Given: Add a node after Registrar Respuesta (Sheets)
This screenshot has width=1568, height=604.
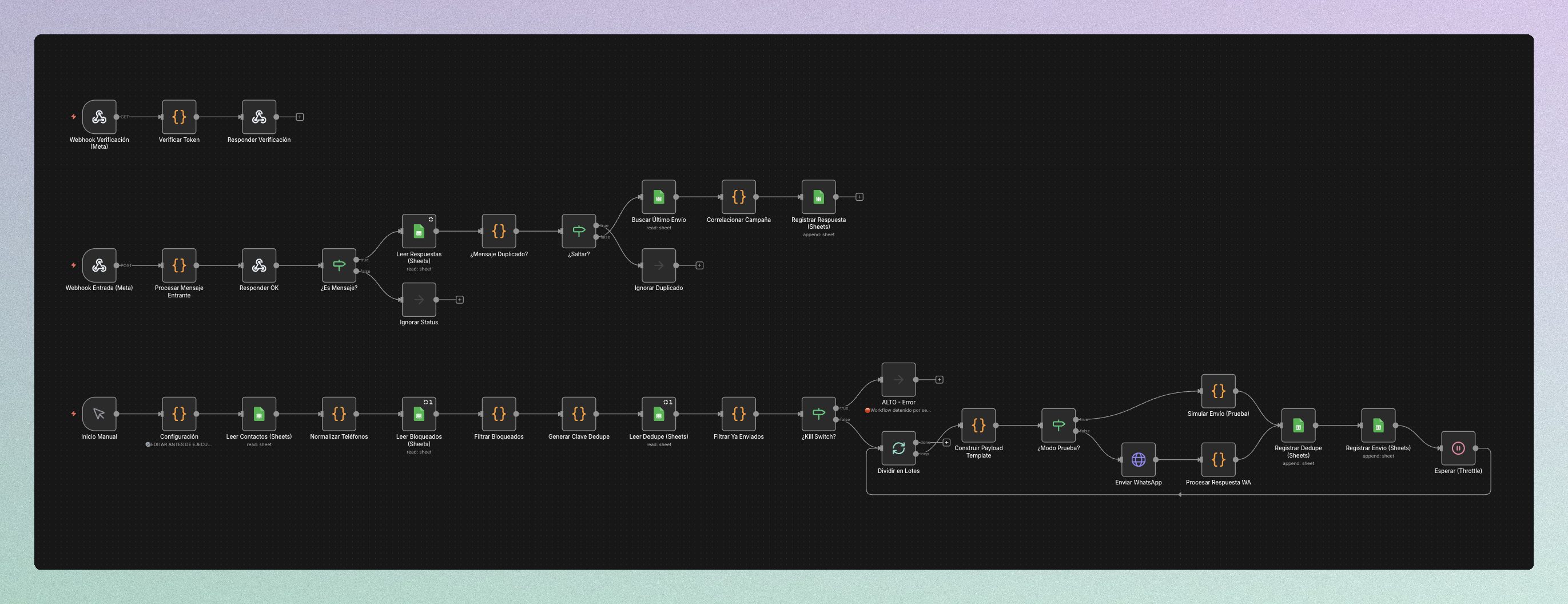Looking at the screenshot, I should click(x=858, y=197).
